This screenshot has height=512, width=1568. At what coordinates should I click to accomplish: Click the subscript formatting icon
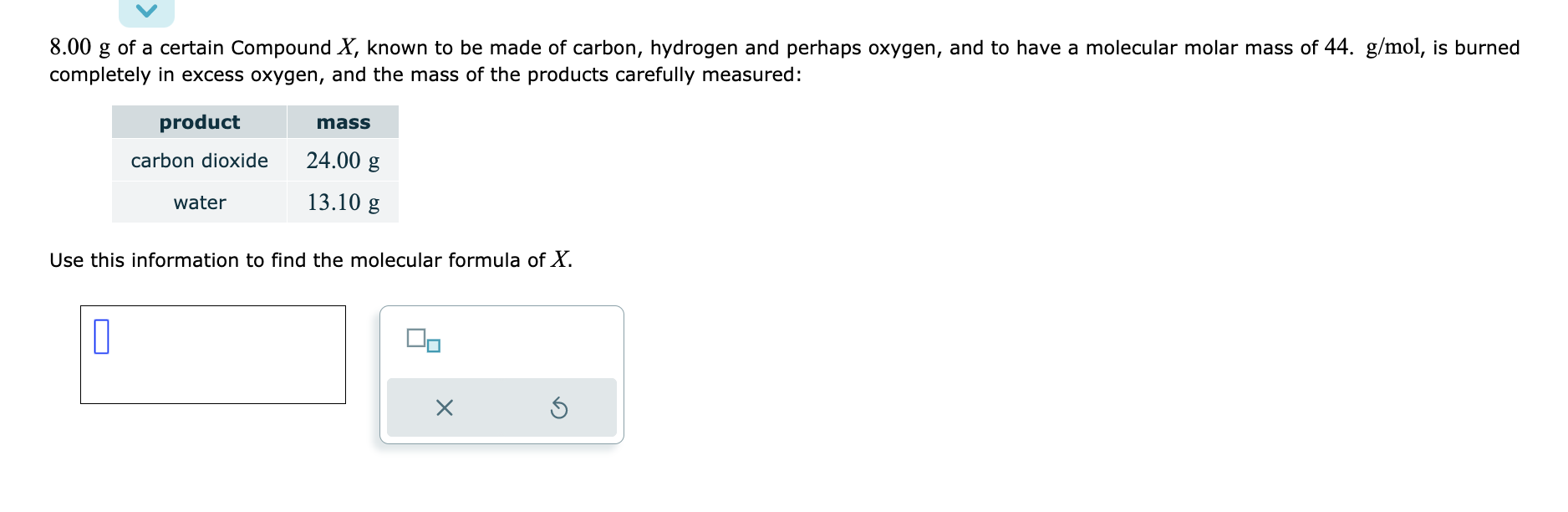coord(423,340)
